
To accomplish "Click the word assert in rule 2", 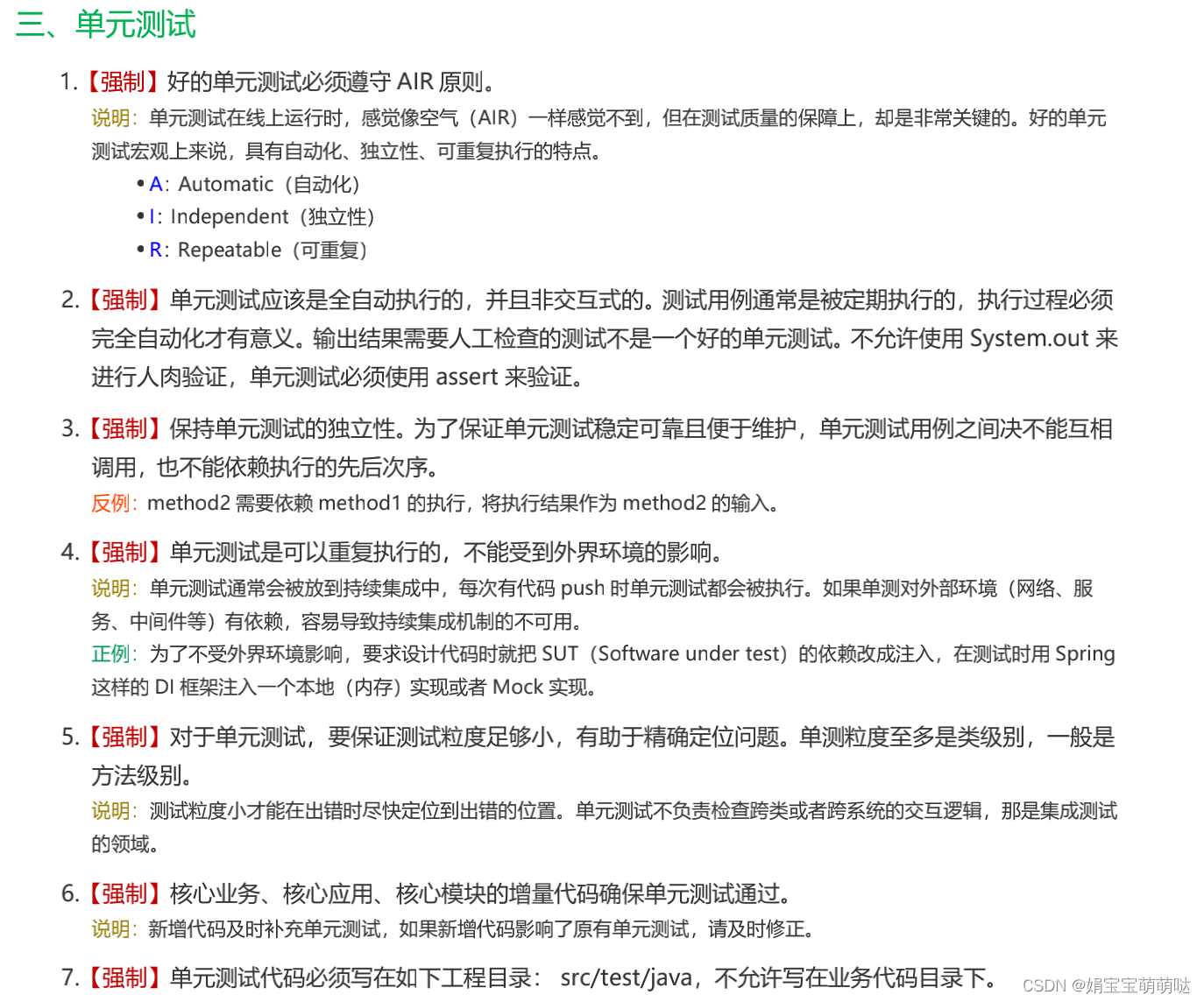I will point(467,377).
